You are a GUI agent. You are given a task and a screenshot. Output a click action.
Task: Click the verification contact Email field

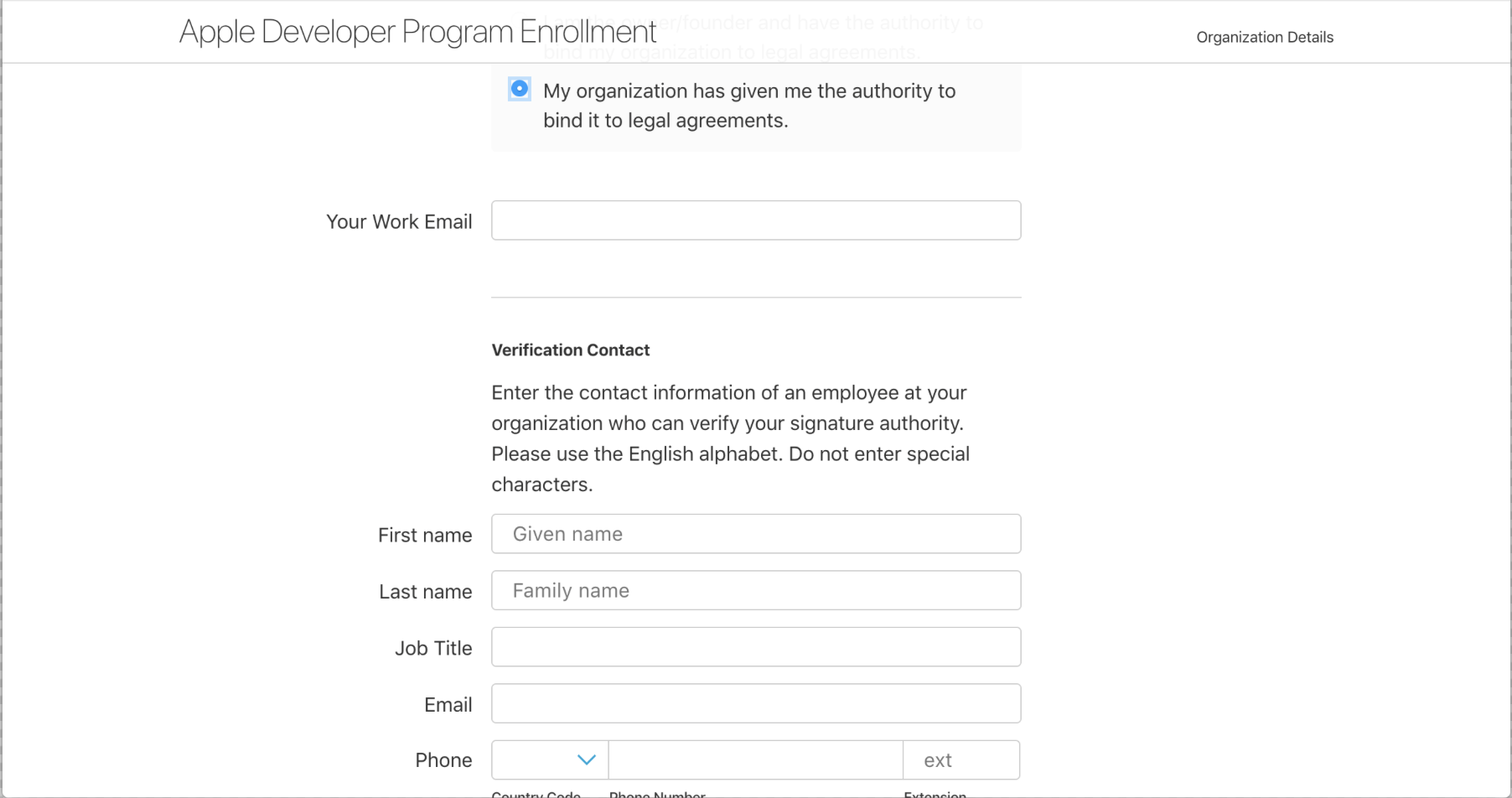754,703
